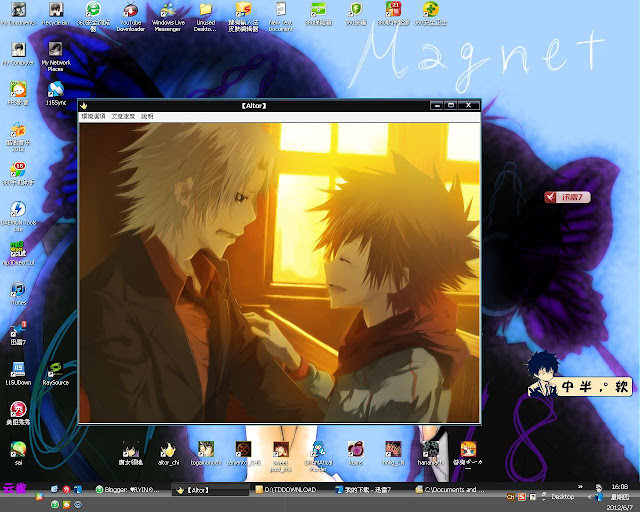Screen dimensions: 640x512
Task: Open the sai paint tool shortcut
Action: click(x=18, y=453)
